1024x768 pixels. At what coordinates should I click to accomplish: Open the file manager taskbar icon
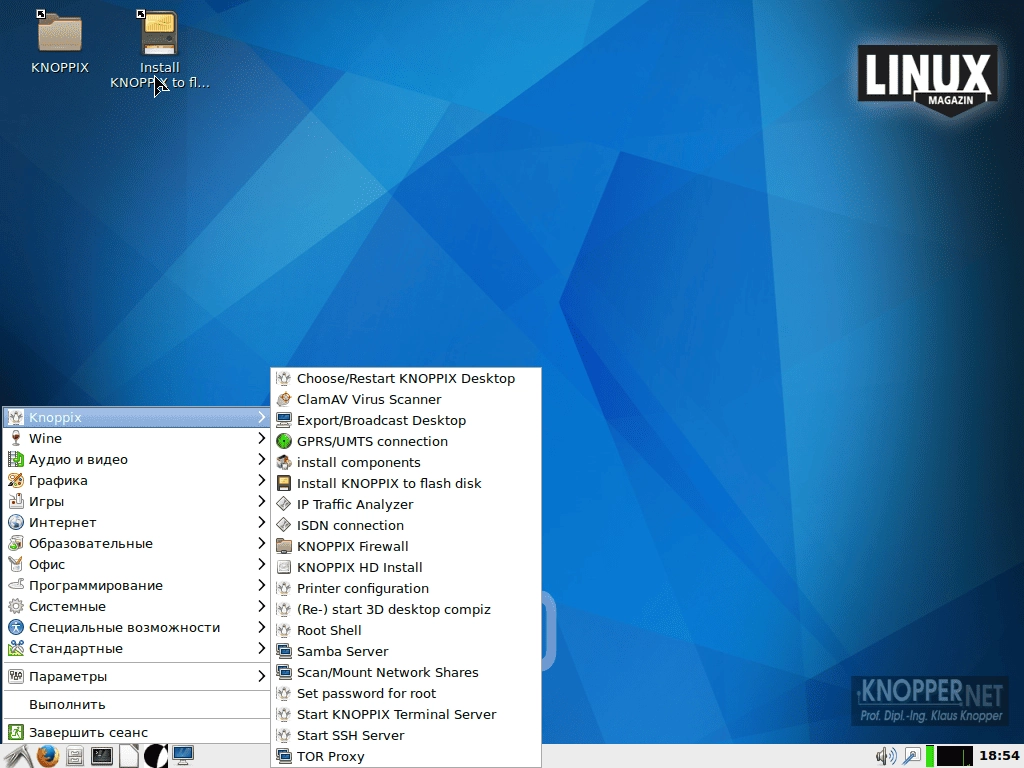coord(75,756)
